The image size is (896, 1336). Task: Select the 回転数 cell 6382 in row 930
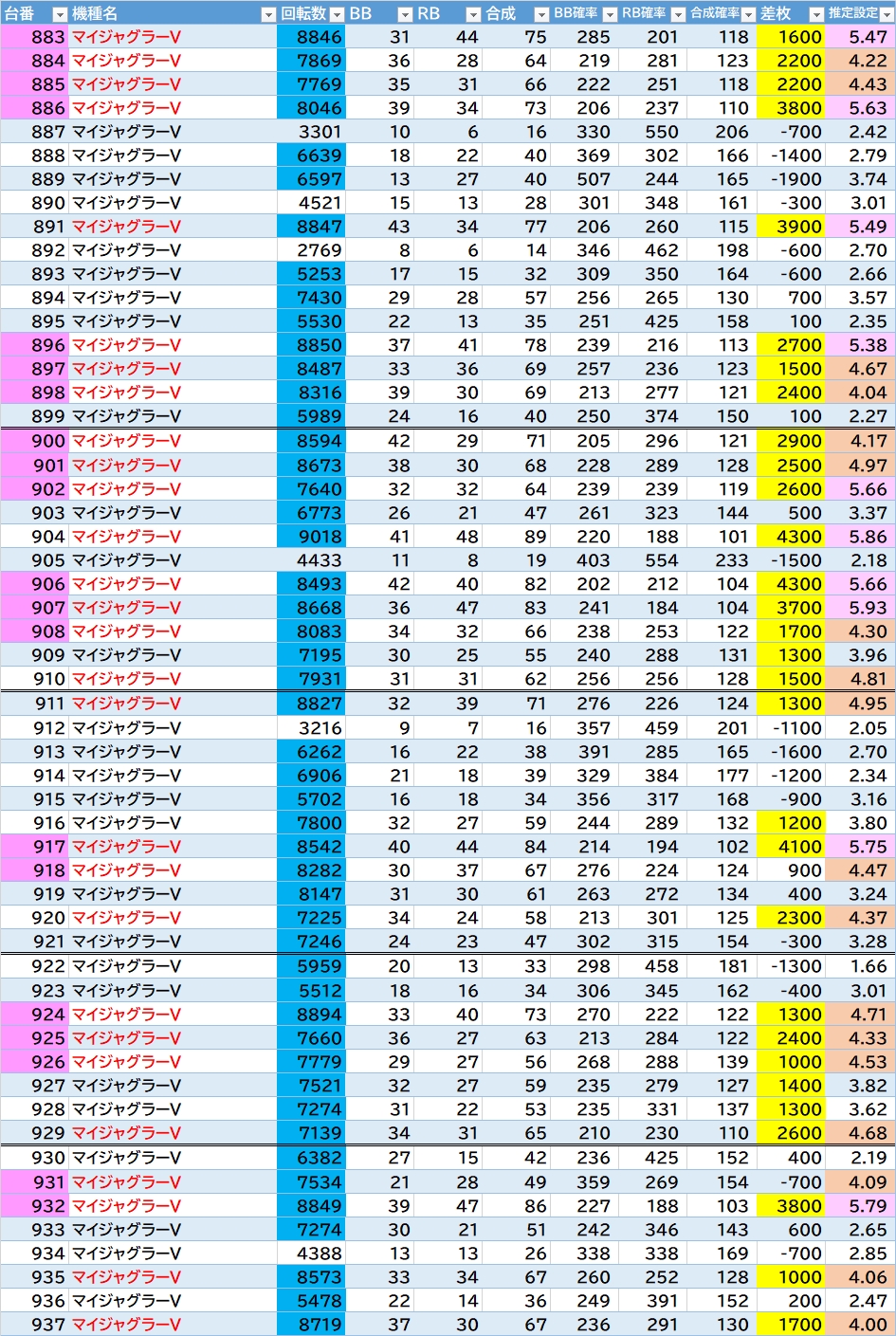pos(311,1158)
